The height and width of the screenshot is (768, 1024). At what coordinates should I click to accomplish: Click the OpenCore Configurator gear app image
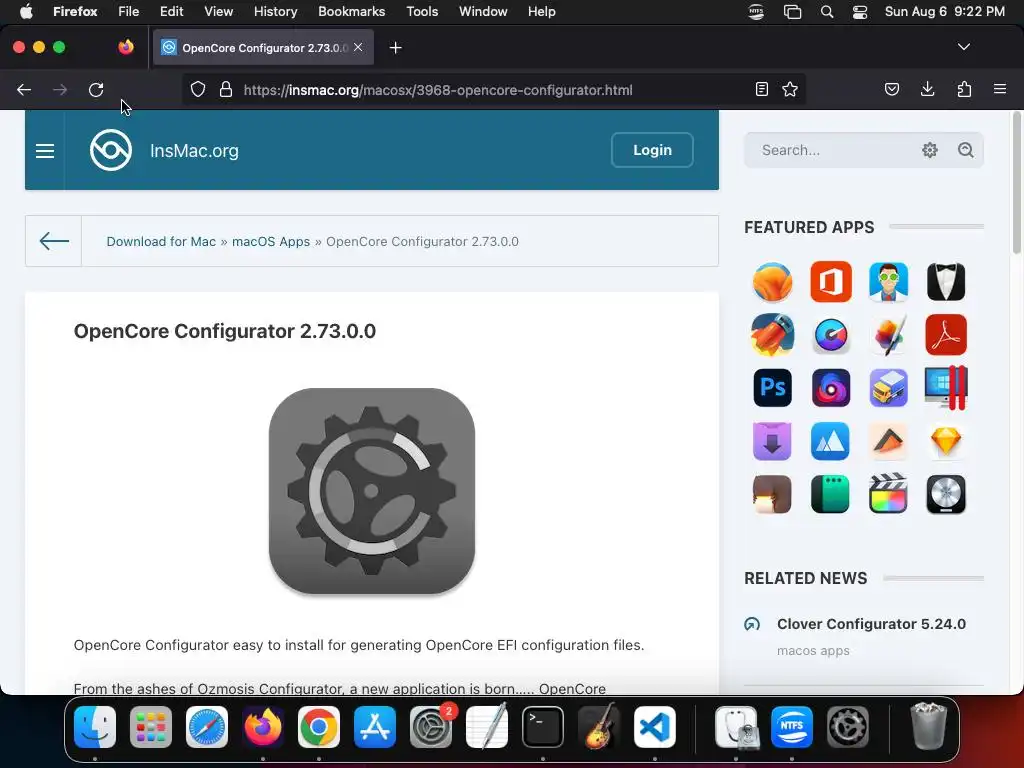pos(372,491)
